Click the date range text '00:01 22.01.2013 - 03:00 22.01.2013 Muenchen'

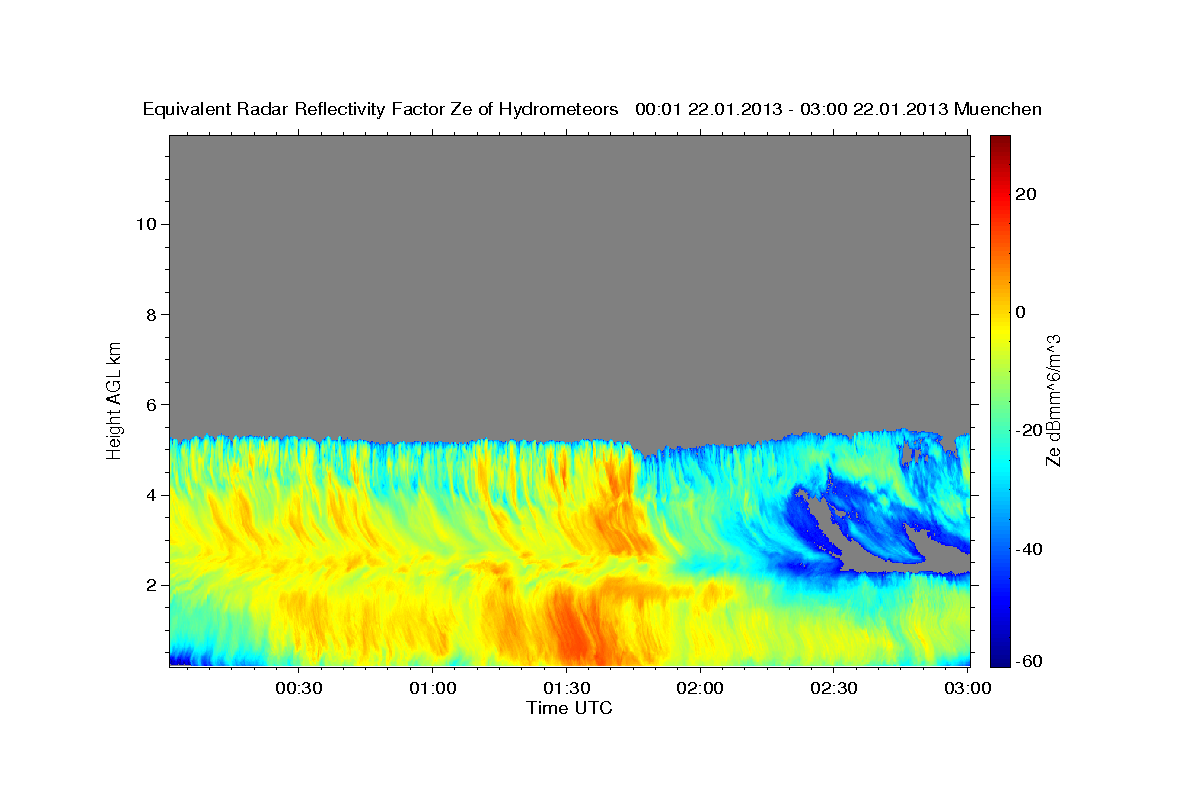point(839,109)
